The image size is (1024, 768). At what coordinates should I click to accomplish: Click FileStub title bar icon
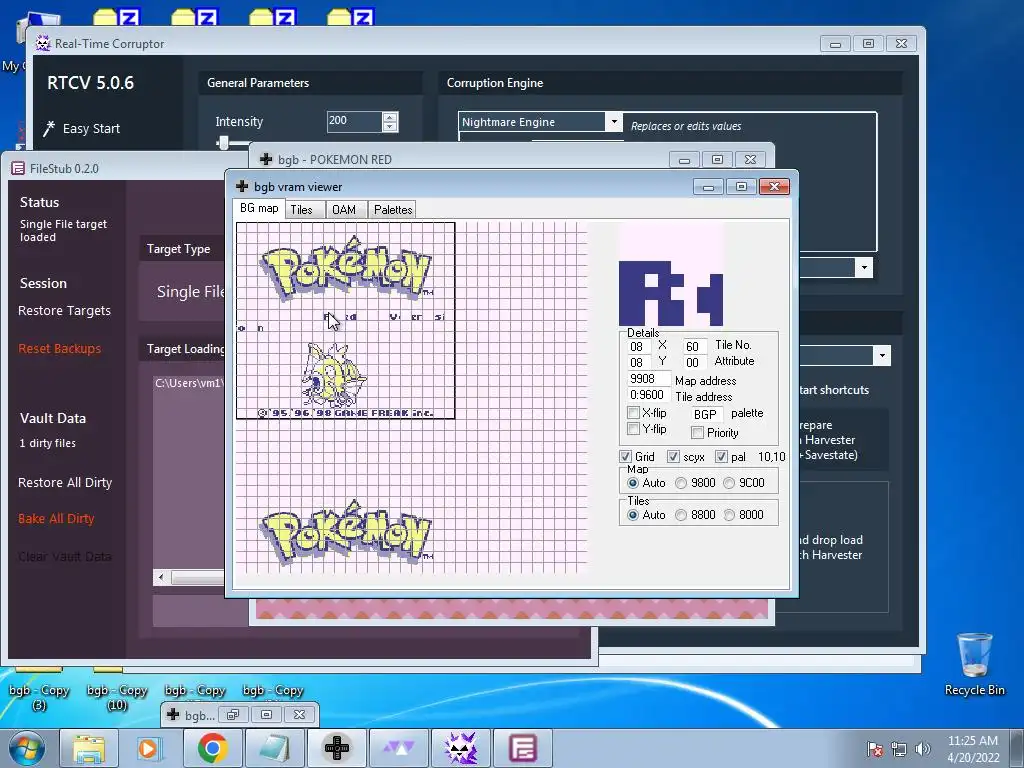click(x=18, y=168)
